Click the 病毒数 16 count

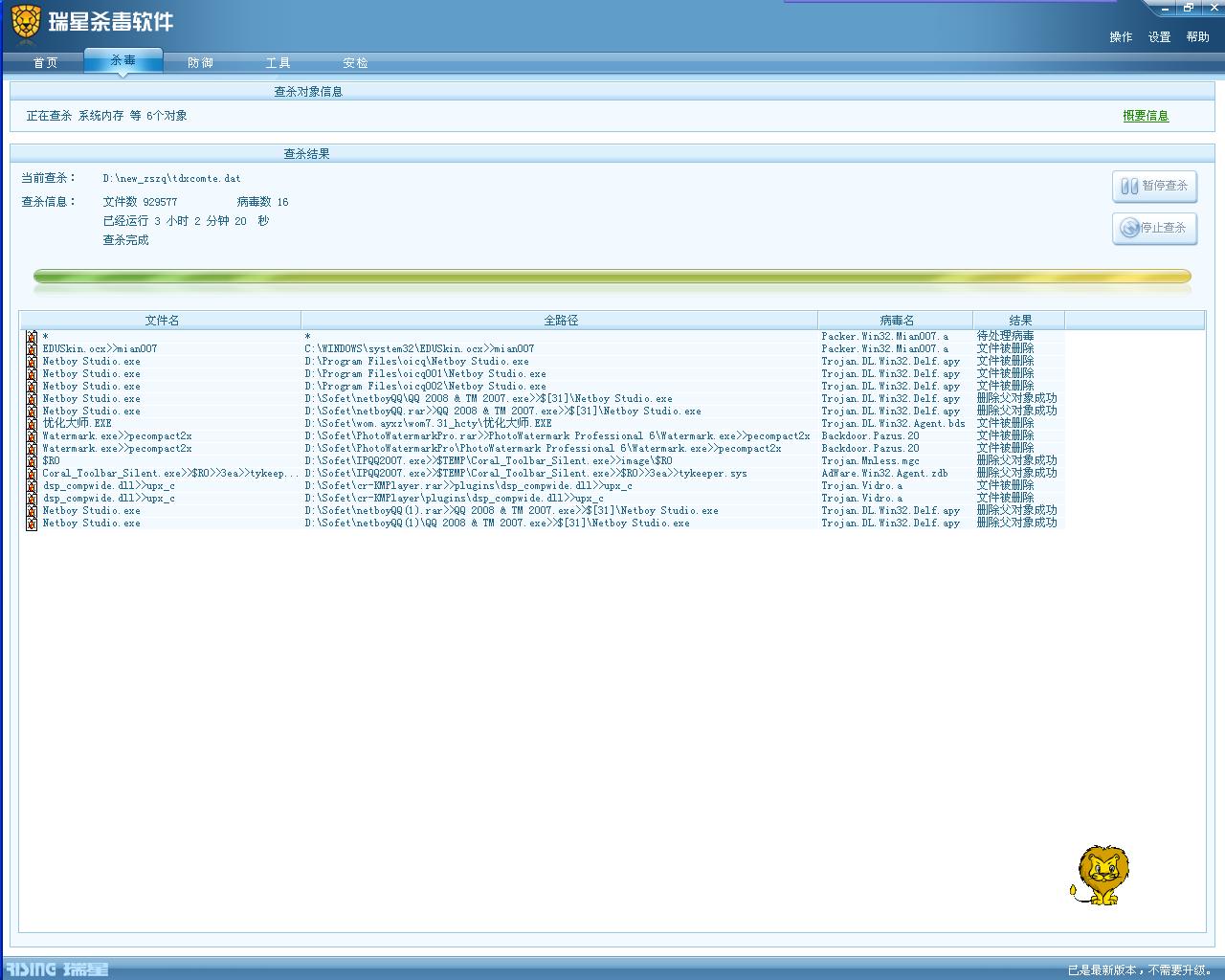(x=262, y=202)
